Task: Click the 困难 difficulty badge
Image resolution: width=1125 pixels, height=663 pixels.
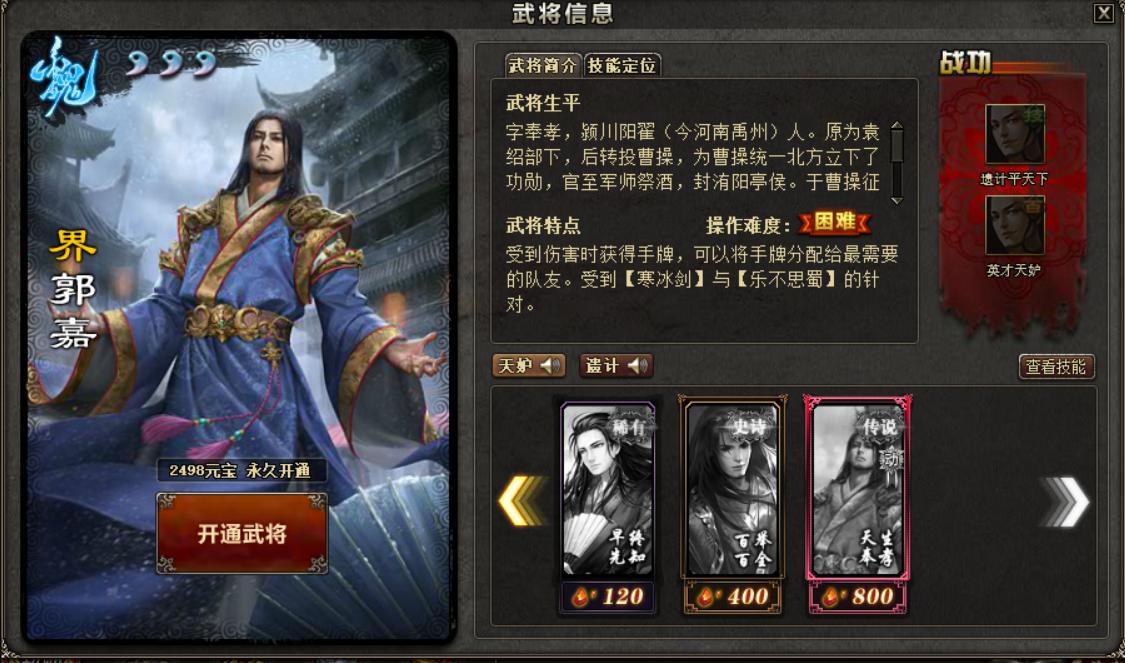Action: [834, 224]
